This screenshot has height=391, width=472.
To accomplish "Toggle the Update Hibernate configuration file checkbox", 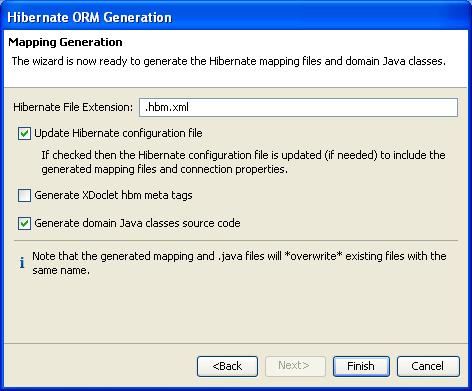I will pos(24,134).
